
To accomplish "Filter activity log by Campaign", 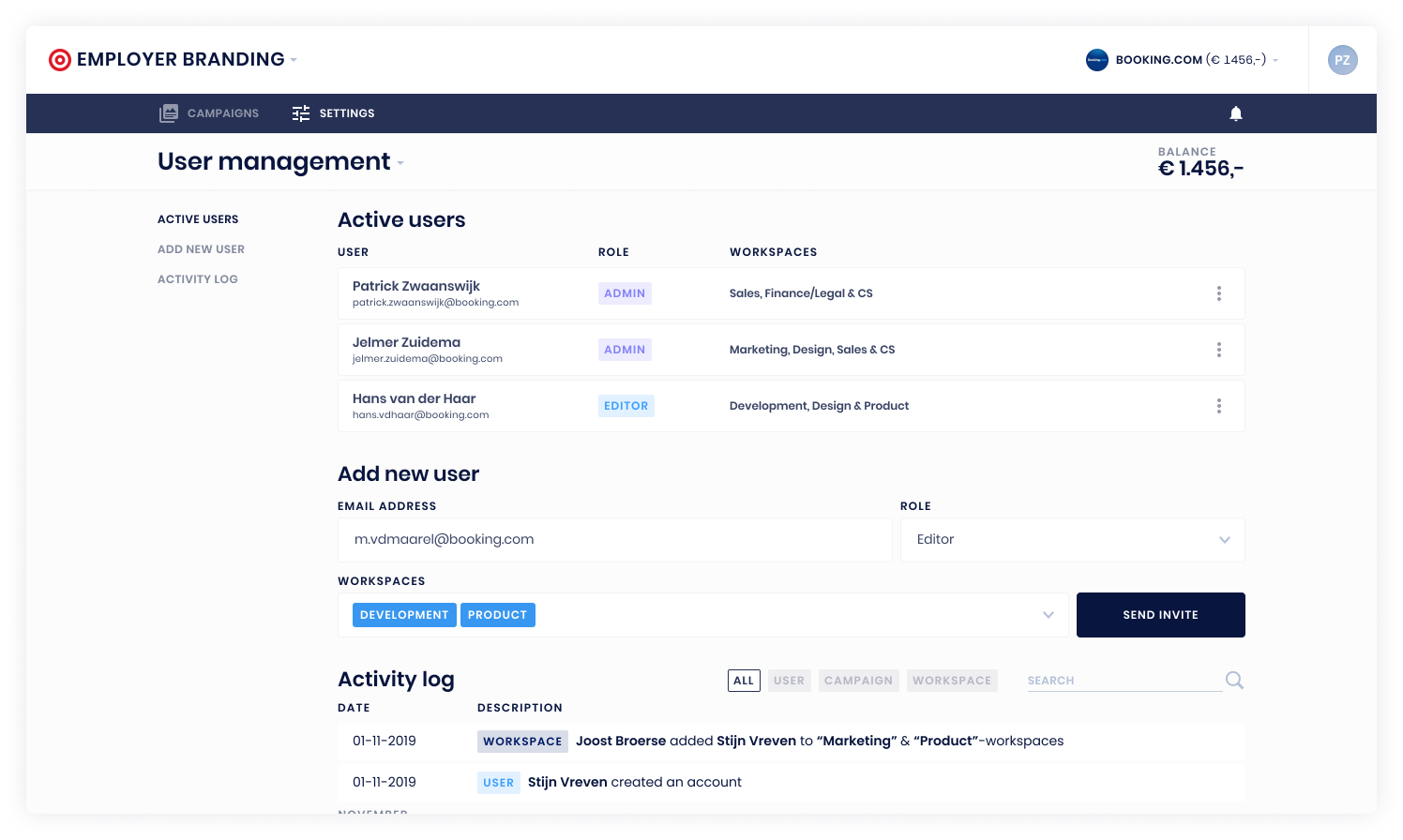I will (859, 681).
